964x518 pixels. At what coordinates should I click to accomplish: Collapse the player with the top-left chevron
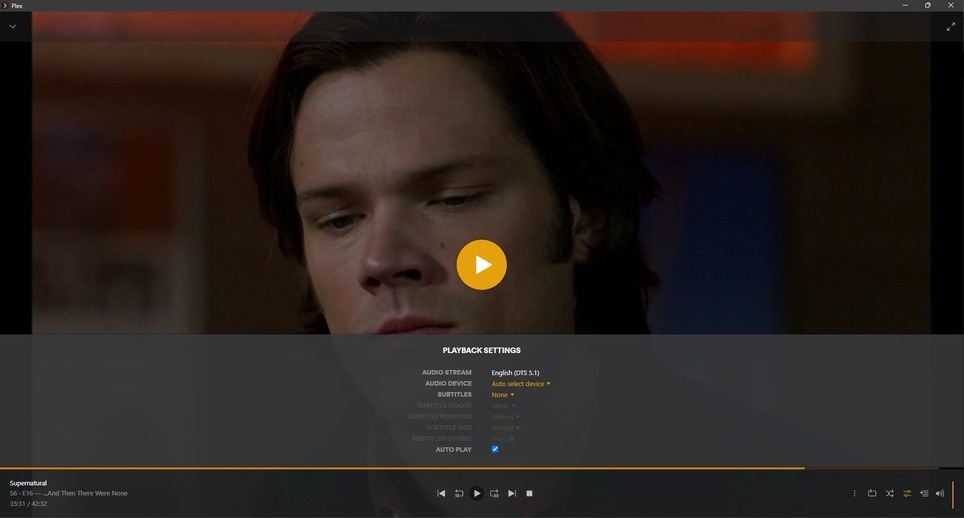(12, 26)
